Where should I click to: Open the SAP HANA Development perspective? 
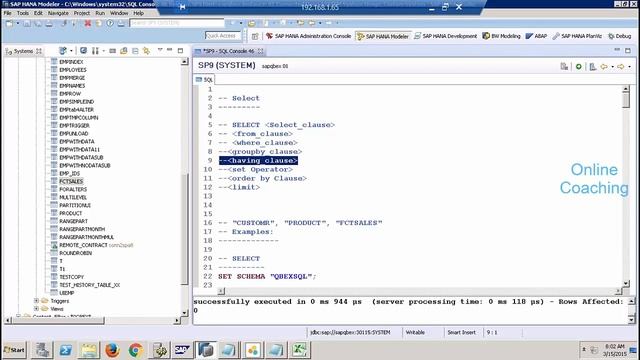pos(445,36)
